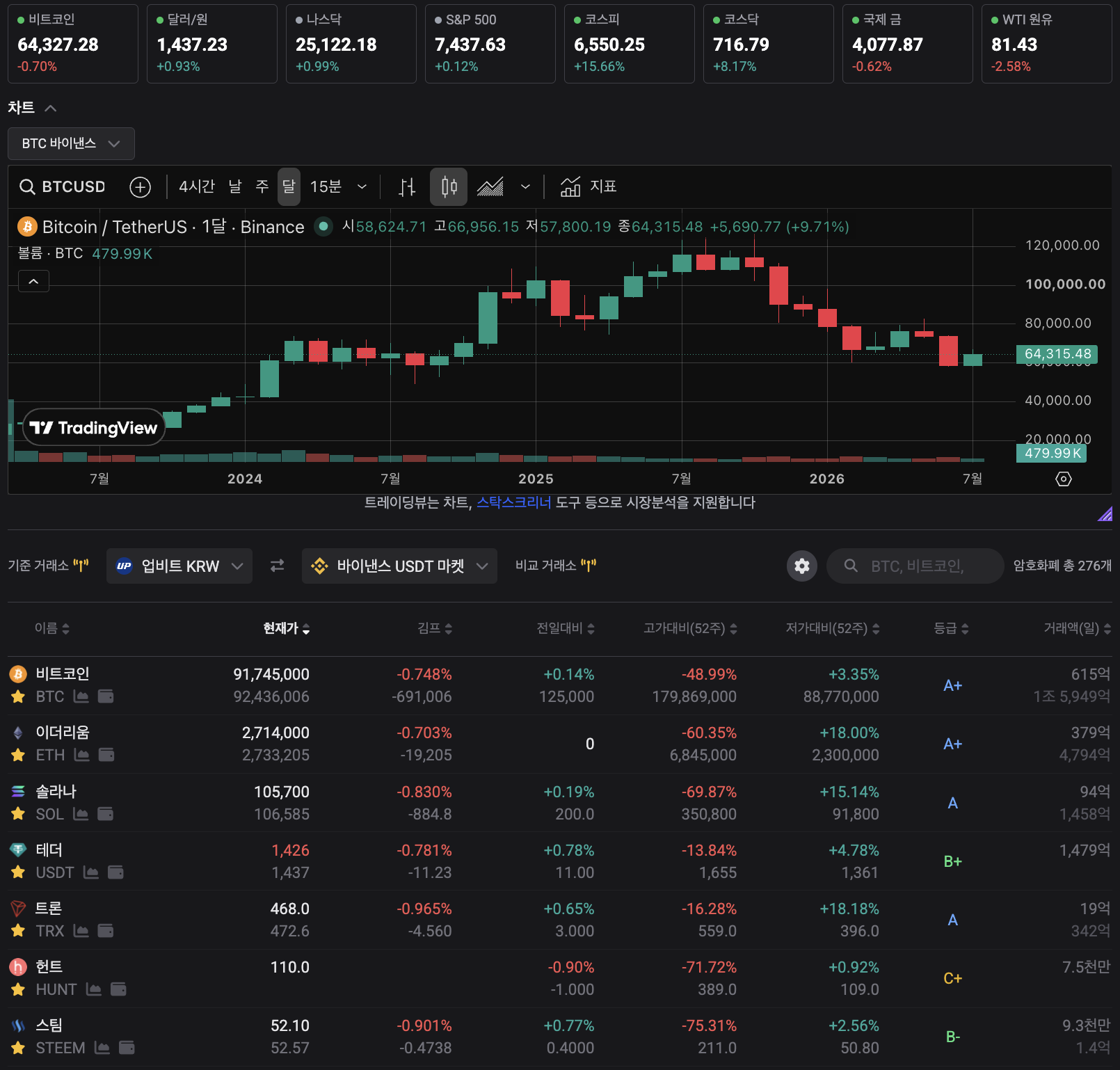Viewport: 1120px width, 1070px height.
Task: Sort the table by 현재가
Action: point(287,628)
